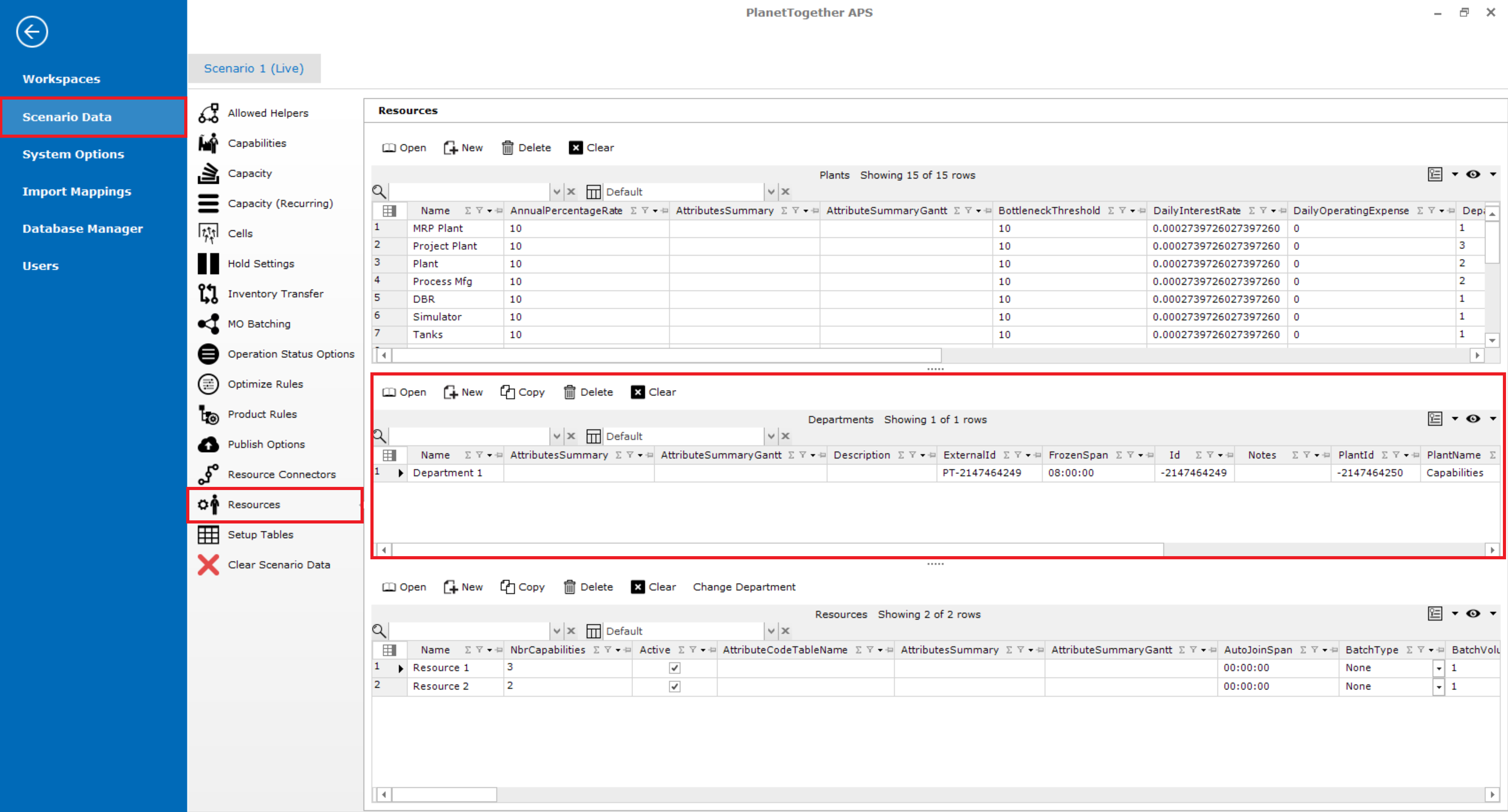Open the Plants grid Default layout dropdown
Viewport: 1508px width, 812px height.
770,192
